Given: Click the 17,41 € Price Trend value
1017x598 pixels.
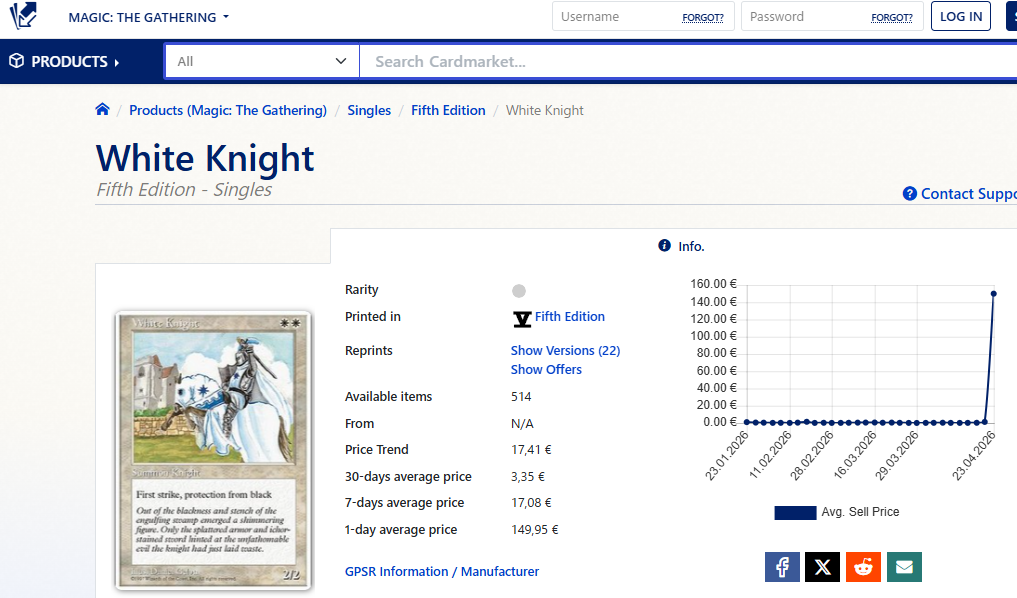Looking at the screenshot, I should pos(531,449).
